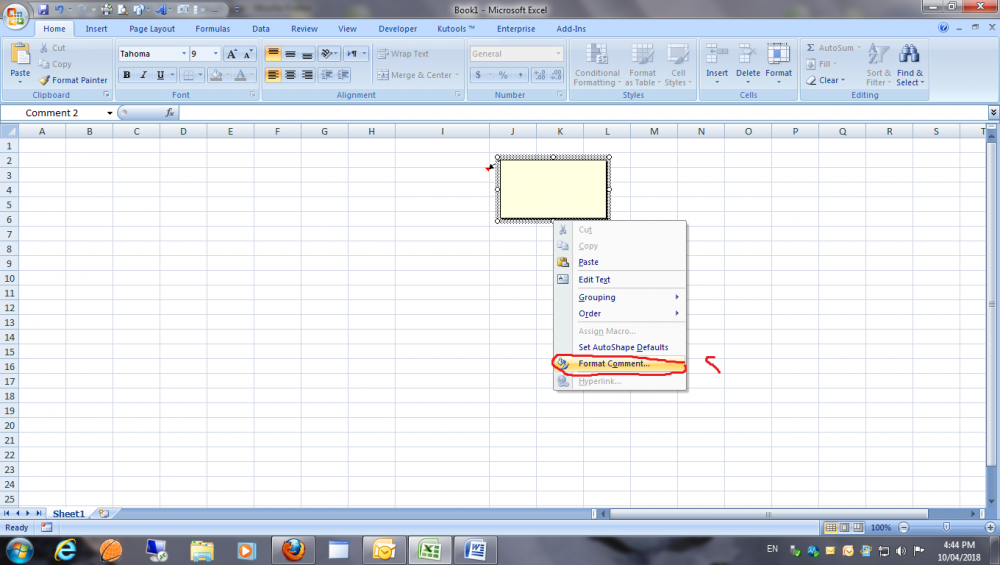Click the Insert cells icon

[717, 55]
